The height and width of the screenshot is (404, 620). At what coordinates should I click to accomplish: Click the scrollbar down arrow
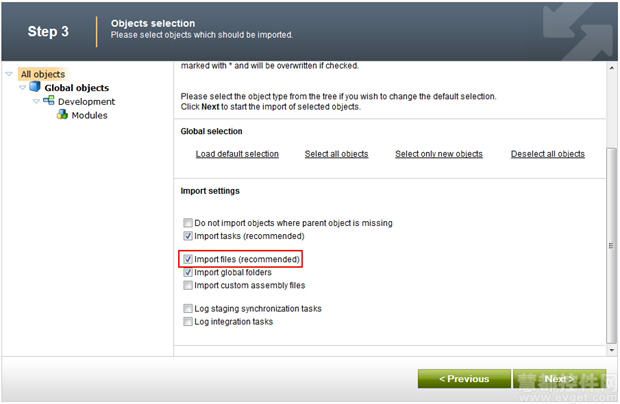[612, 350]
